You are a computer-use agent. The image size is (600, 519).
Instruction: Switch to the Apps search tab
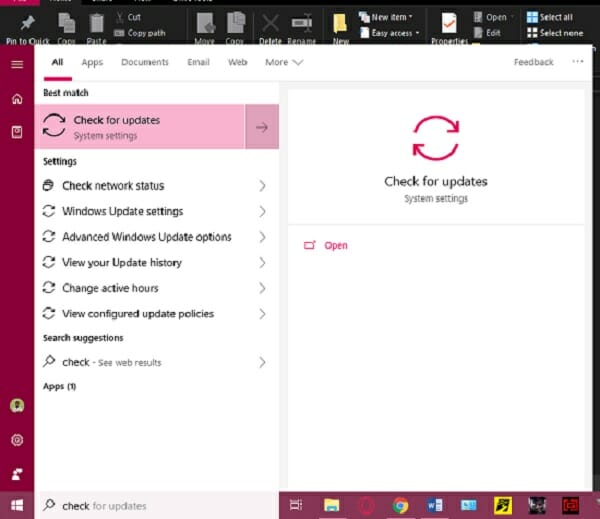[92, 62]
